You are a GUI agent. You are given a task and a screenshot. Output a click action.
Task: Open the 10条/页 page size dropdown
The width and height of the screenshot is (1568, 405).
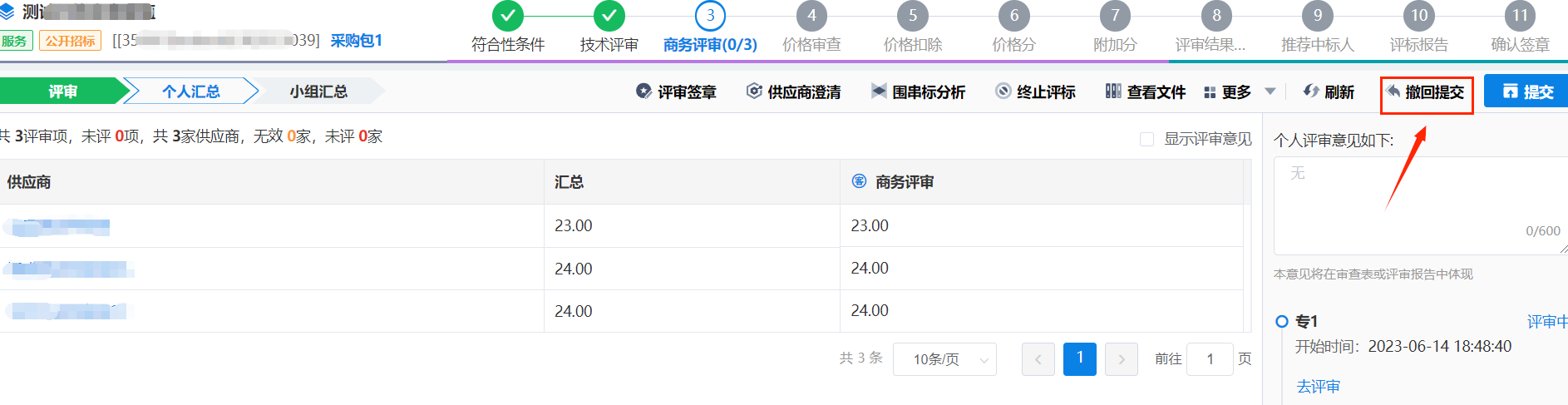[x=944, y=359]
